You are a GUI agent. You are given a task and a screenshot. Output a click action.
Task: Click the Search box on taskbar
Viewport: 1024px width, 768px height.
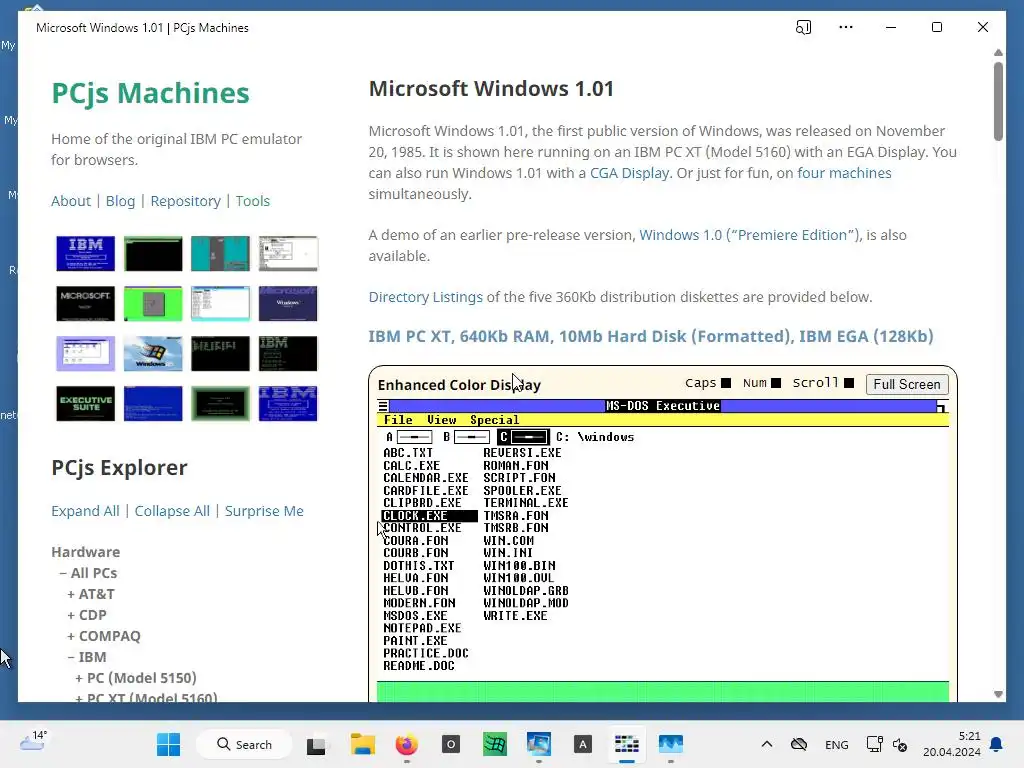point(244,744)
